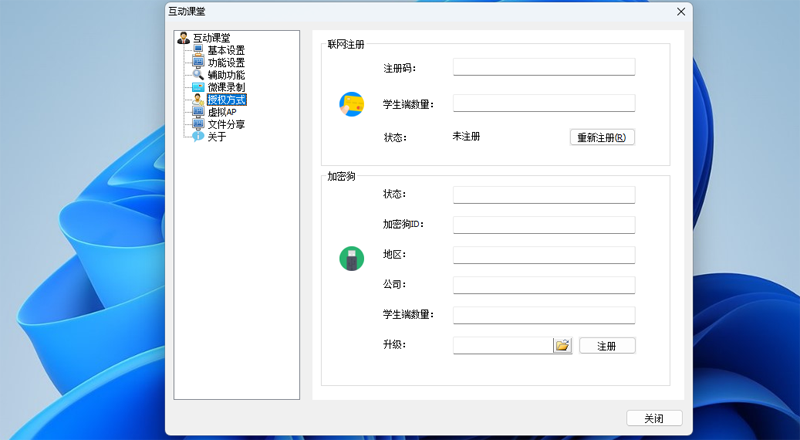Viewport: 800px width, 440px height.
Task: Open 功能设置 settings page
Action: click(226, 62)
